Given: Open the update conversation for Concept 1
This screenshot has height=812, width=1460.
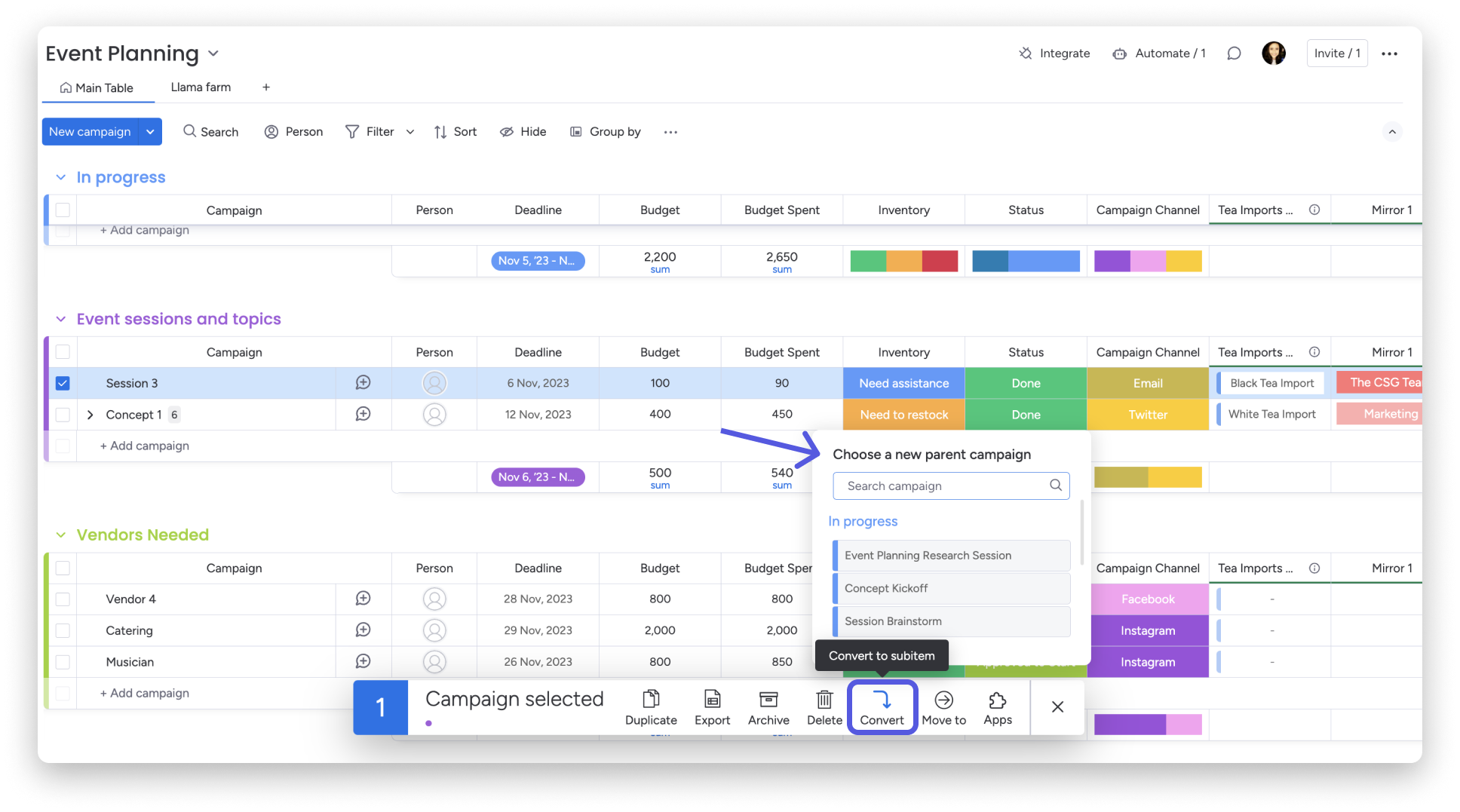Looking at the screenshot, I should [363, 414].
